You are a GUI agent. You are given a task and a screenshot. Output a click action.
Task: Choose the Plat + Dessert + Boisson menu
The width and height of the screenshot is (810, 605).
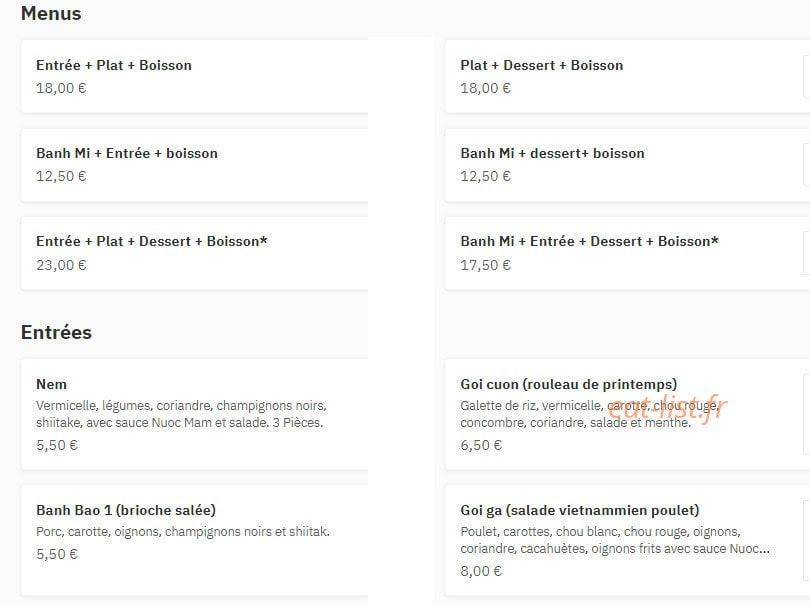pyautogui.click(x=628, y=76)
